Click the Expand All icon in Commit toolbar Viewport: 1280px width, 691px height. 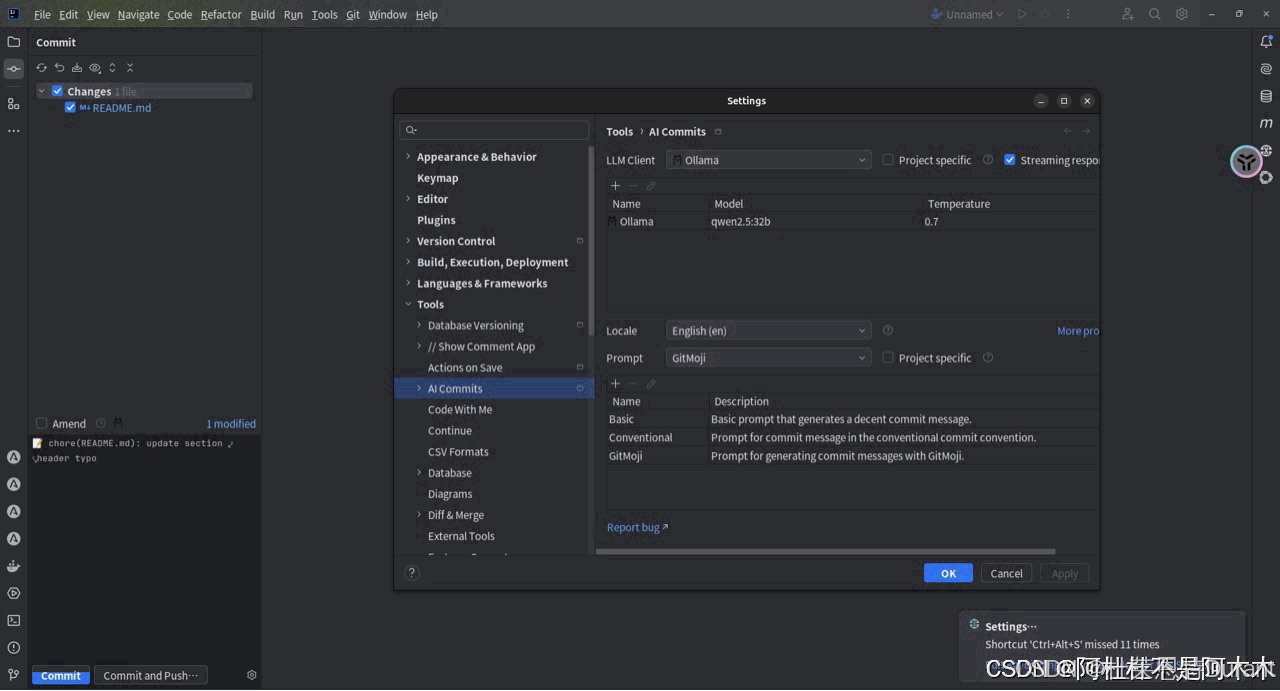(112, 68)
